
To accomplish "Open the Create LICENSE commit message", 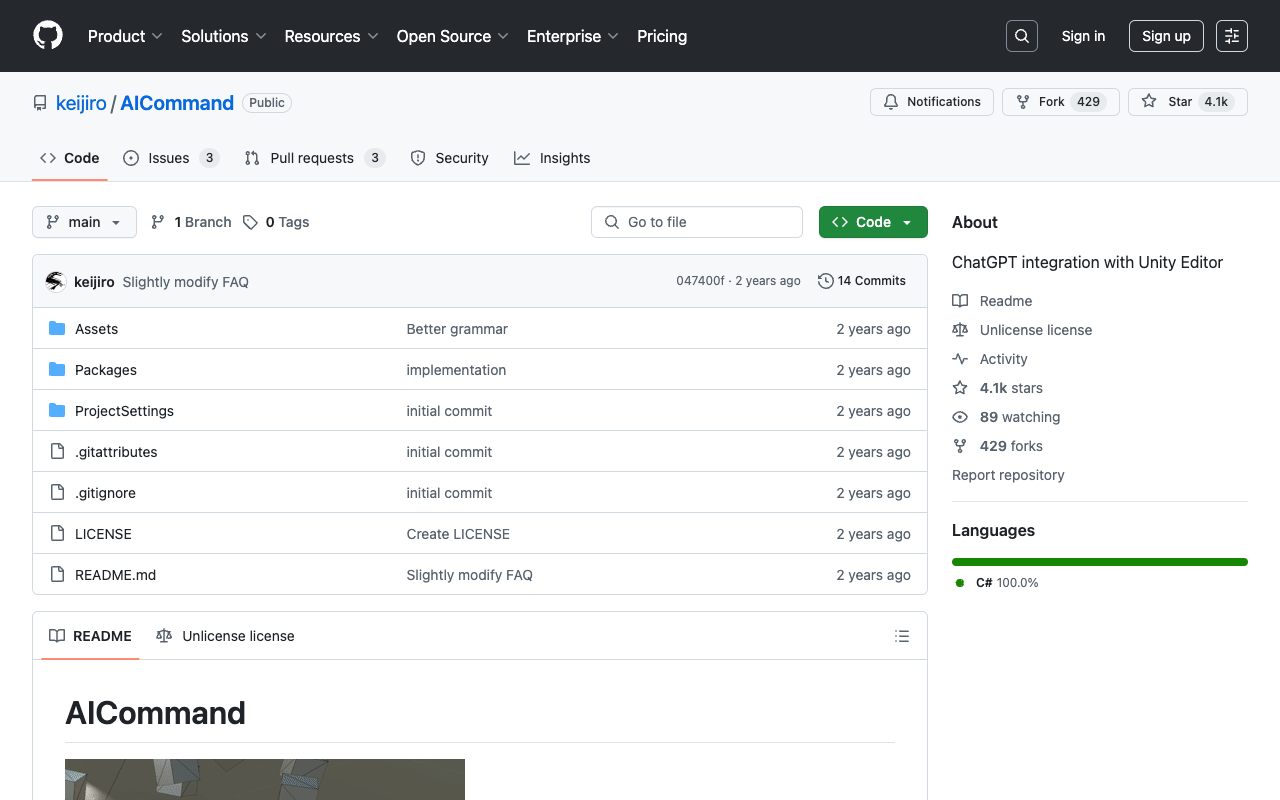I will [x=458, y=534].
